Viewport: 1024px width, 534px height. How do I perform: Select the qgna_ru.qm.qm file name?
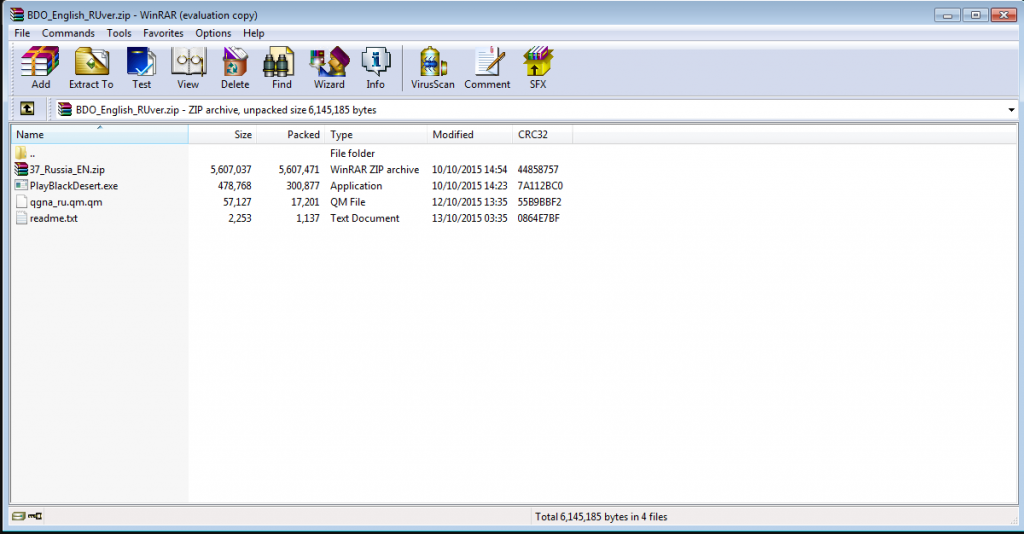click(66, 202)
